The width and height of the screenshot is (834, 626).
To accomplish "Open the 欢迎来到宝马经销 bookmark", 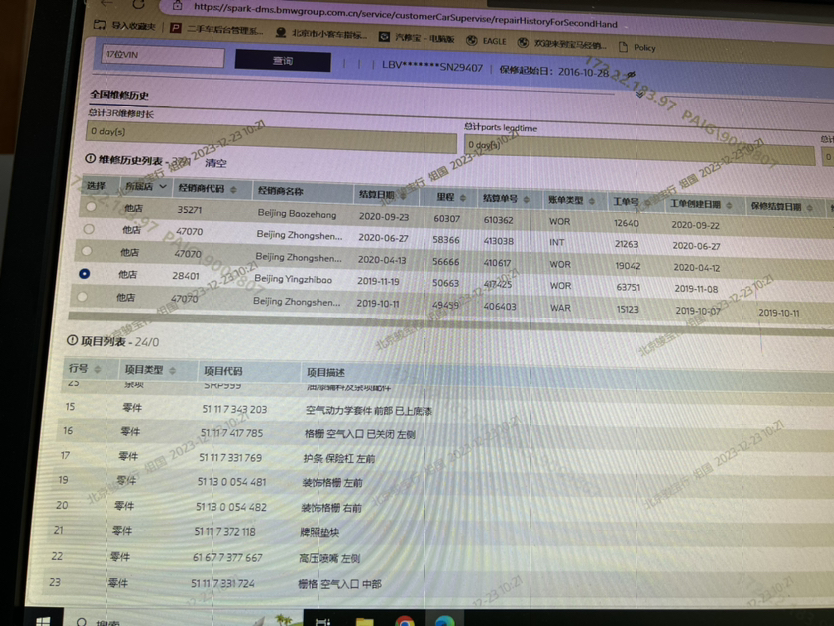I will pyautogui.click(x=563, y=44).
